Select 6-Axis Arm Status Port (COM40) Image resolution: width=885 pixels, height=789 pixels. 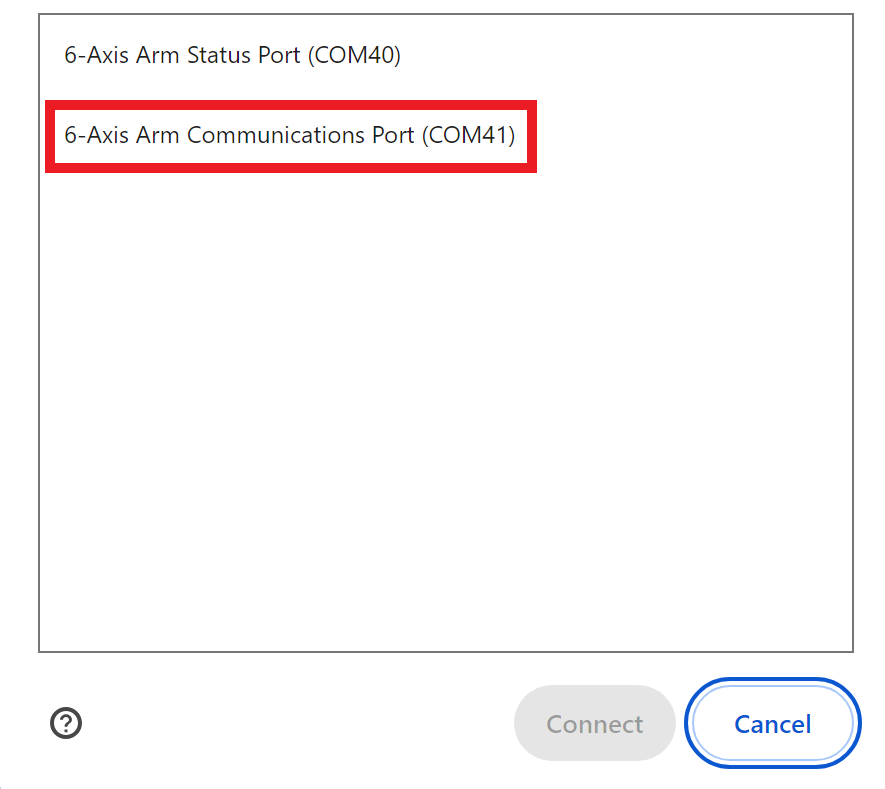pos(233,55)
